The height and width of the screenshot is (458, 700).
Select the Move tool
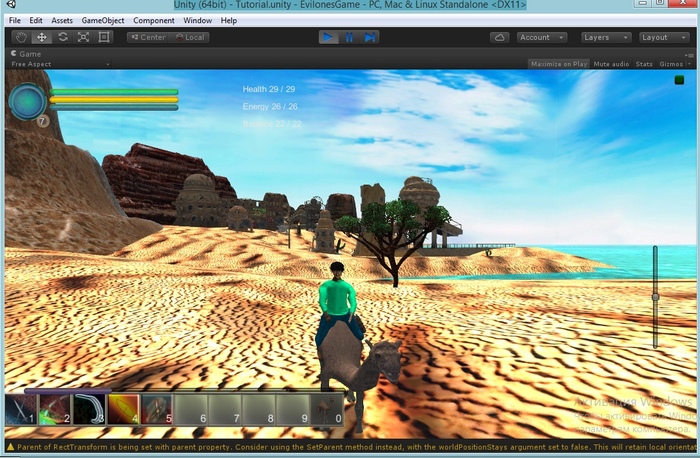tap(42, 37)
